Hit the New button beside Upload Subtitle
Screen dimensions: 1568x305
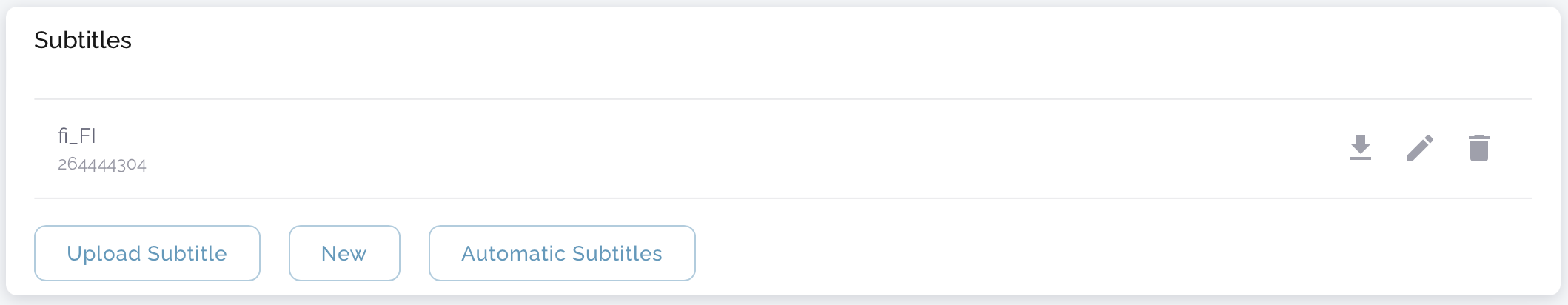[344, 253]
